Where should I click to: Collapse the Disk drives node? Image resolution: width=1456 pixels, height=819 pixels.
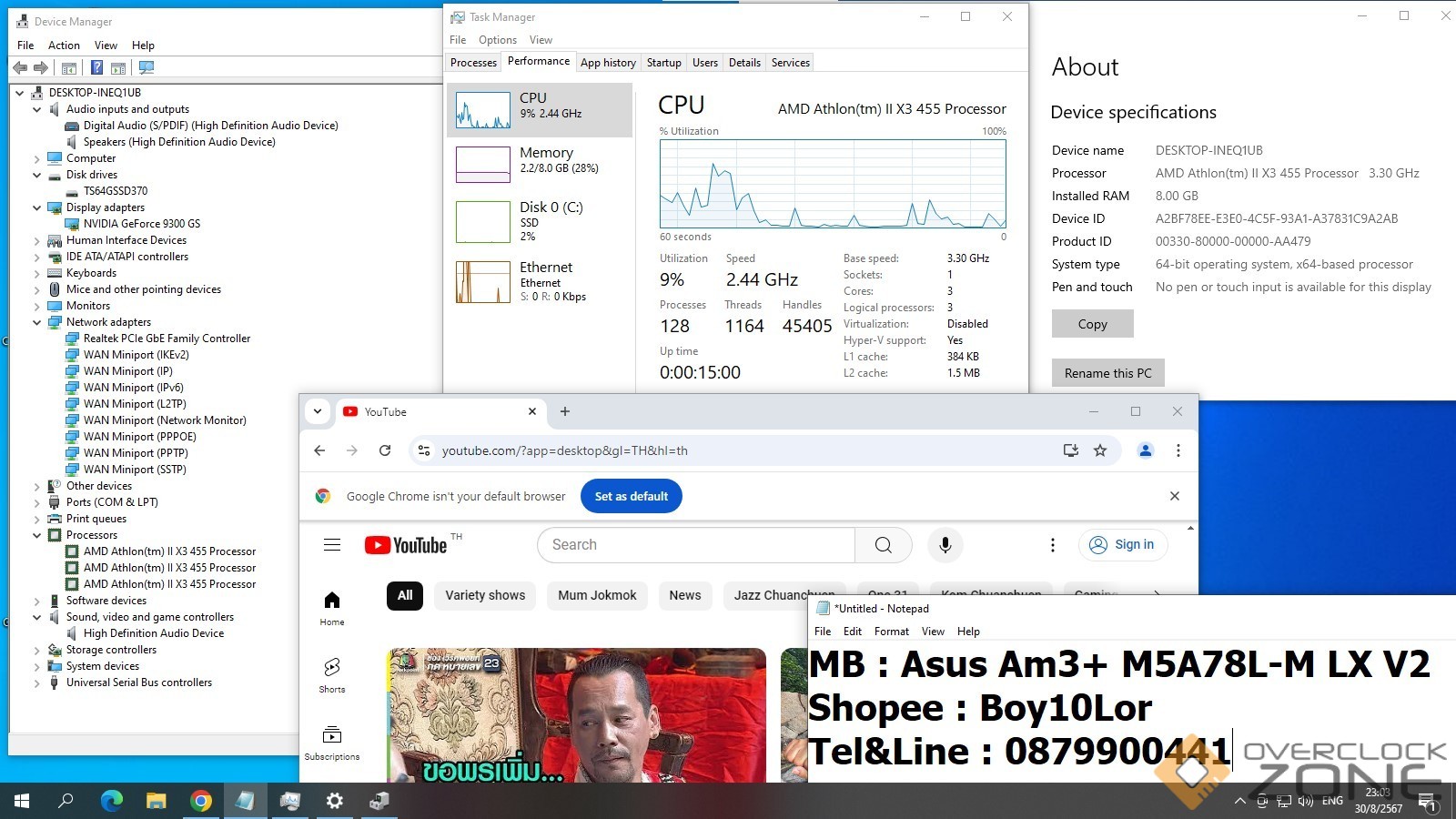pyautogui.click(x=36, y=175)
